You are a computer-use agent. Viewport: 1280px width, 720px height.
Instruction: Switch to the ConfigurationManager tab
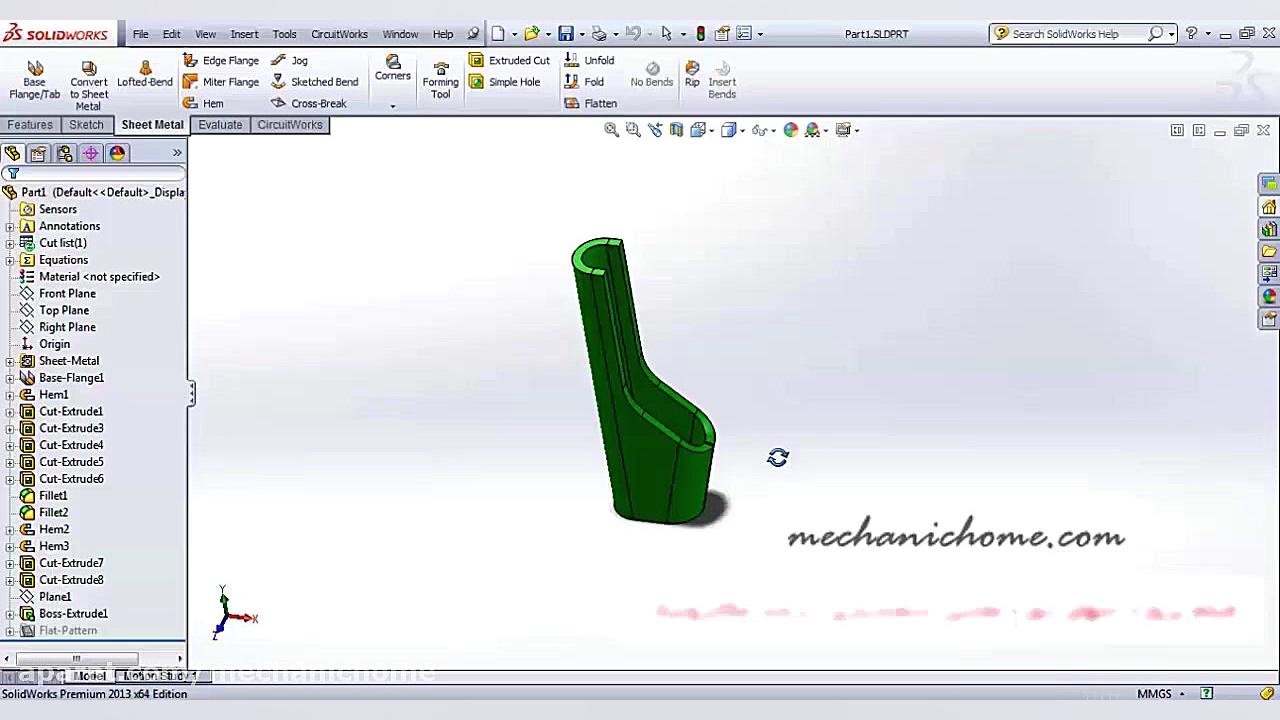coord(64,153)
